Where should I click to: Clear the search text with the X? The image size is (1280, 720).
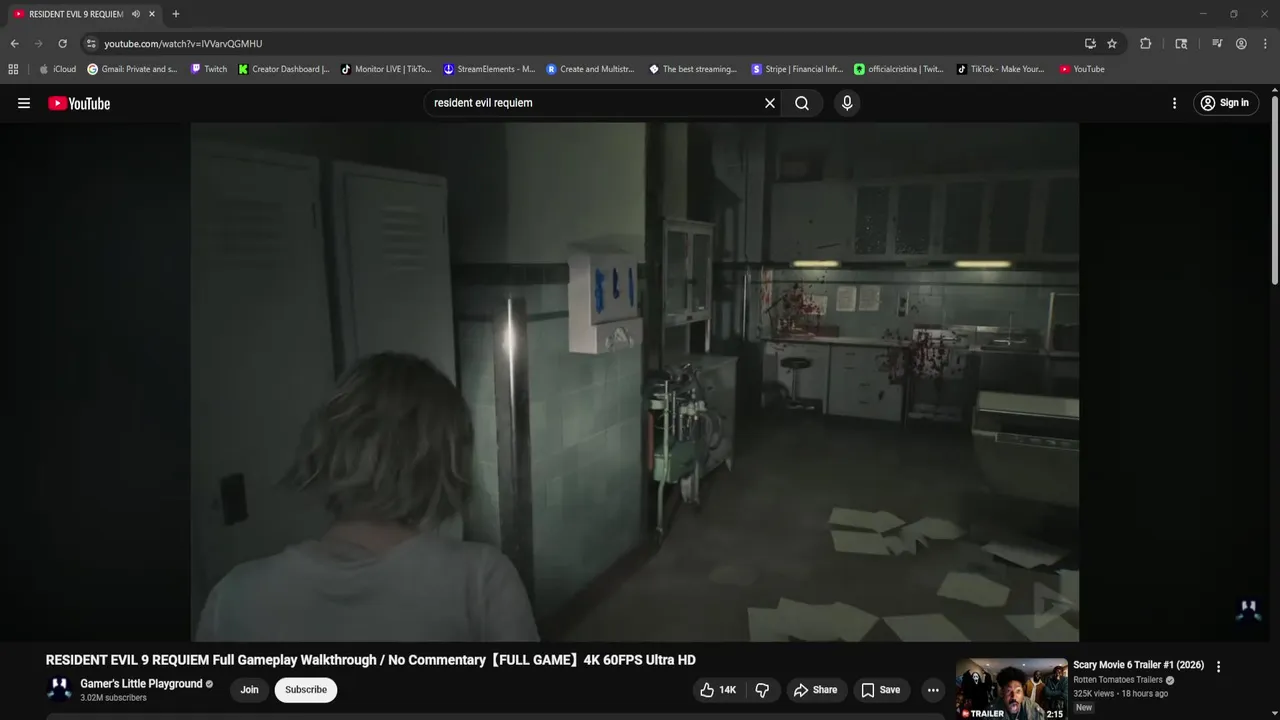click(x=770, y=103)
